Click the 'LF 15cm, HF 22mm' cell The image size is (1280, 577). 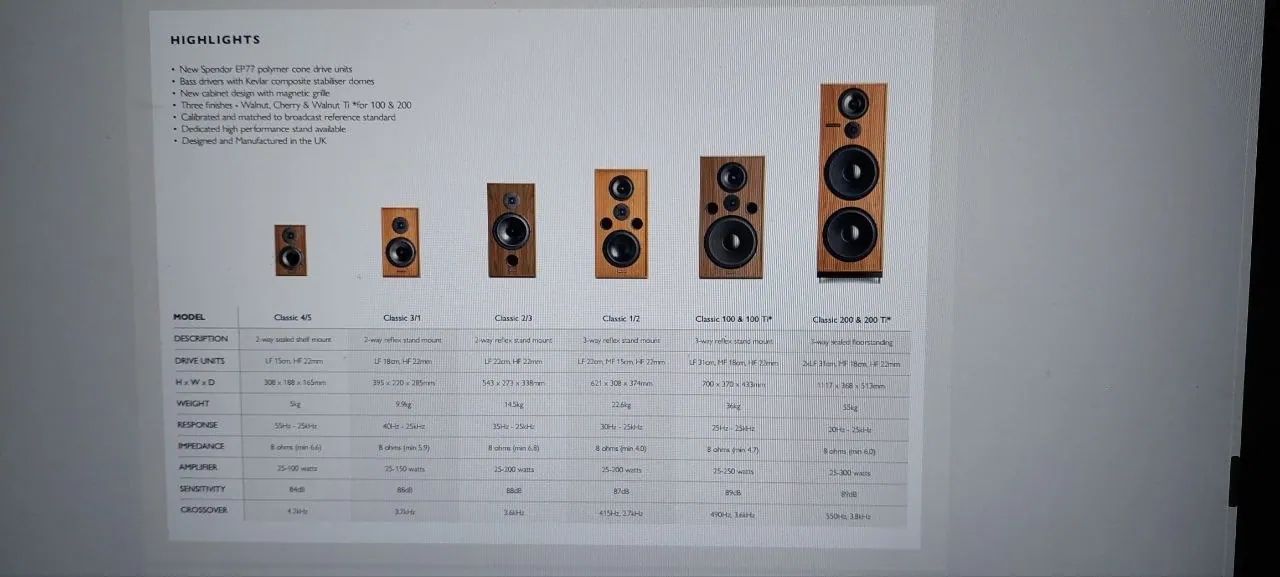(292, 361)
